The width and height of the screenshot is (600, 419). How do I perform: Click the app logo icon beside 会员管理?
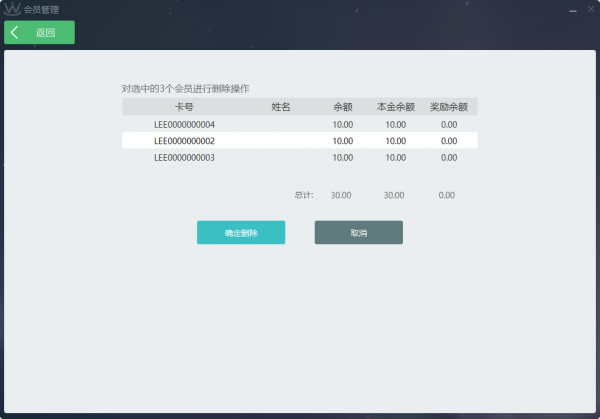pos(12,9)
